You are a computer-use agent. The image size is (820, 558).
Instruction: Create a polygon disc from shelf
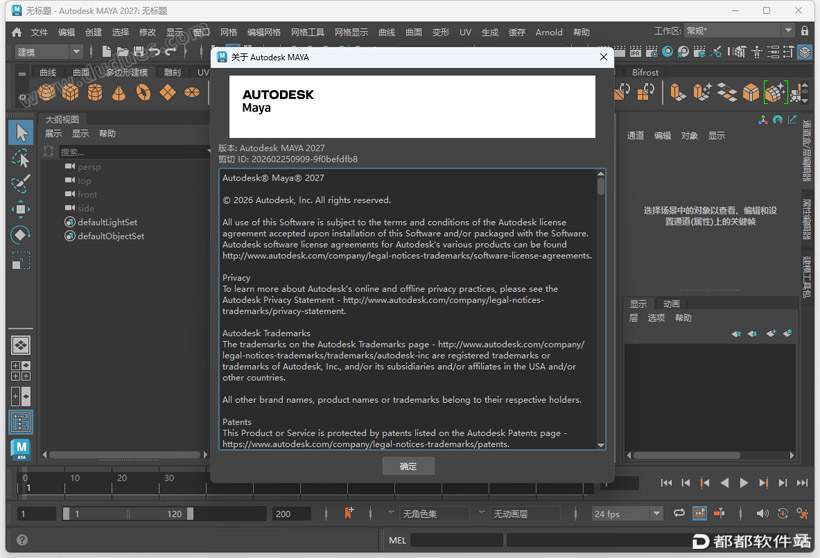click(192, 93)
